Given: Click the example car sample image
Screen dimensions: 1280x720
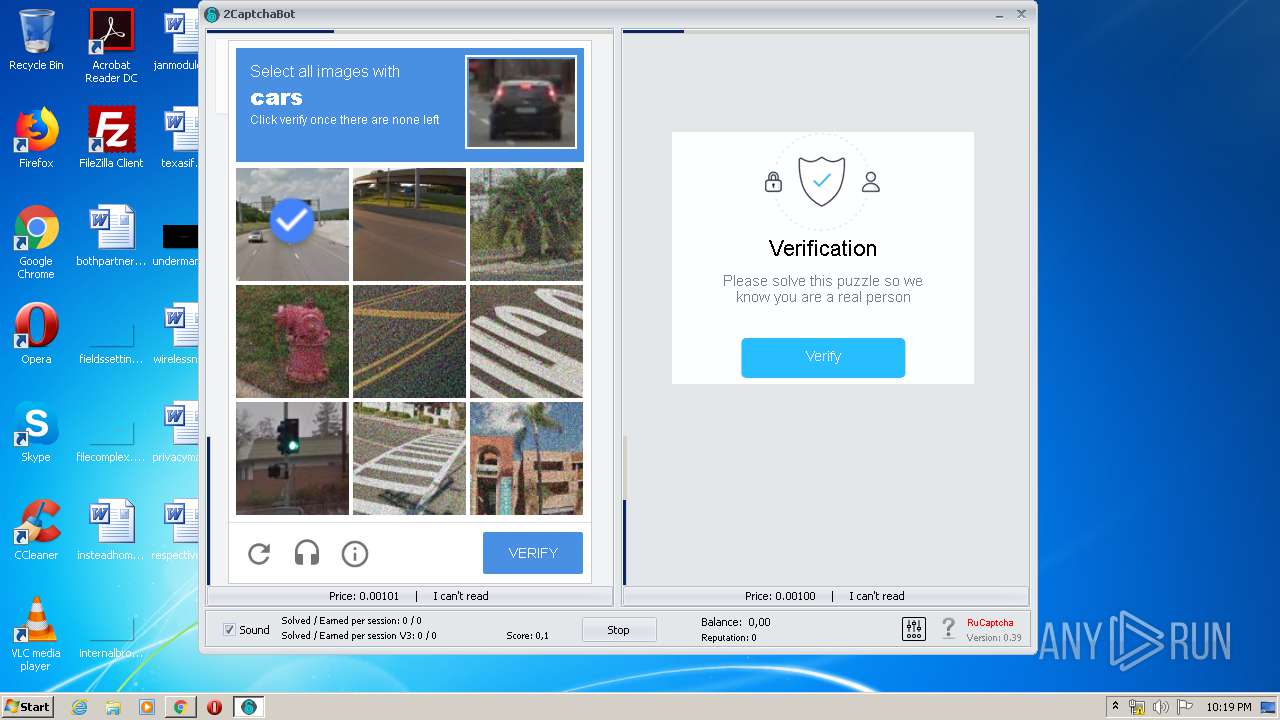Looking at the screenshot, I should [521, 102].
